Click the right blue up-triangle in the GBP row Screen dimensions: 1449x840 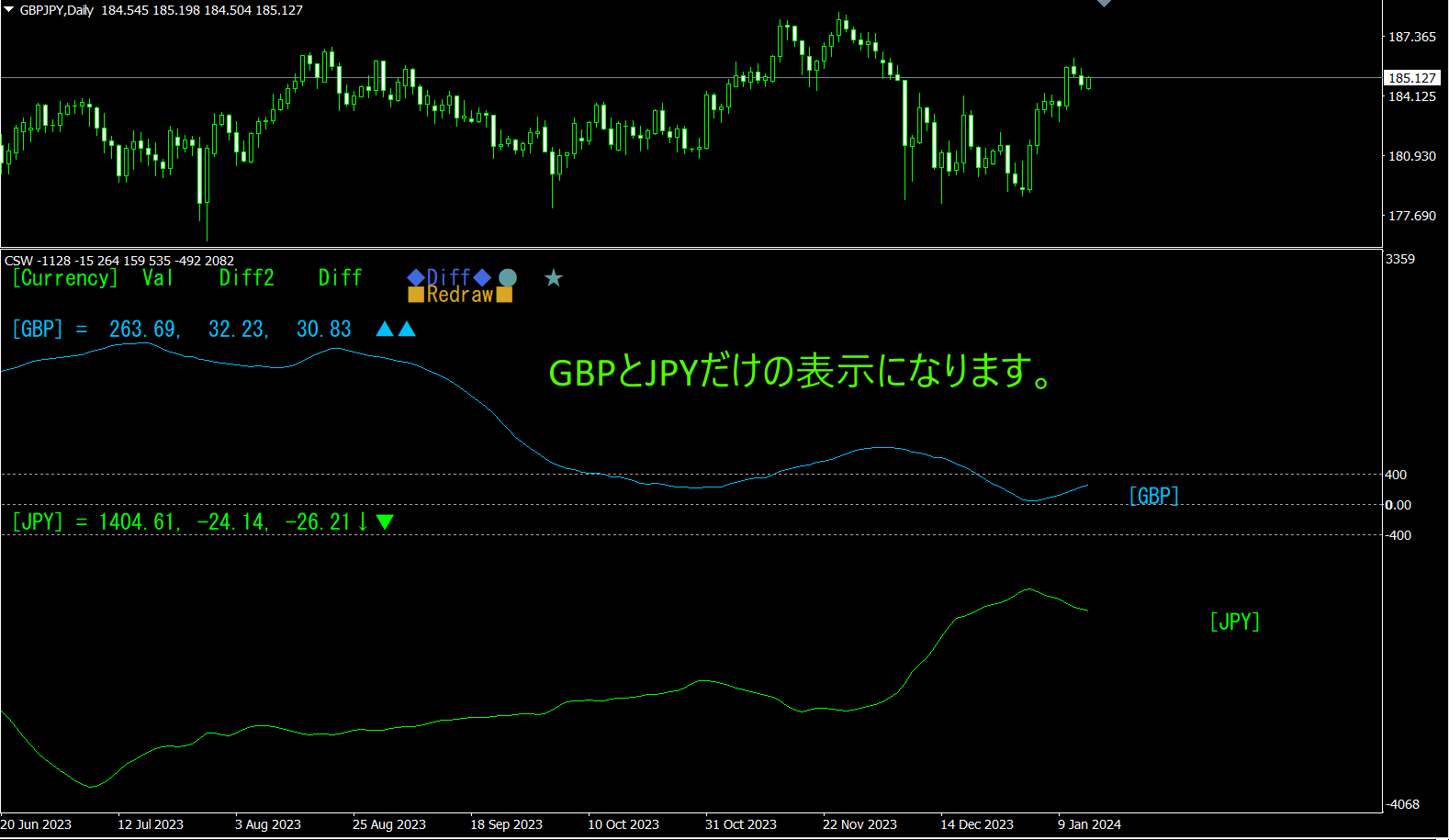click(x=407, y=329)
